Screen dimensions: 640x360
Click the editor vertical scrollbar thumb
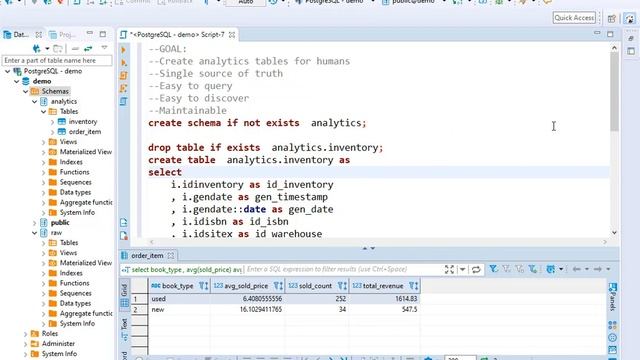point(614,92)
